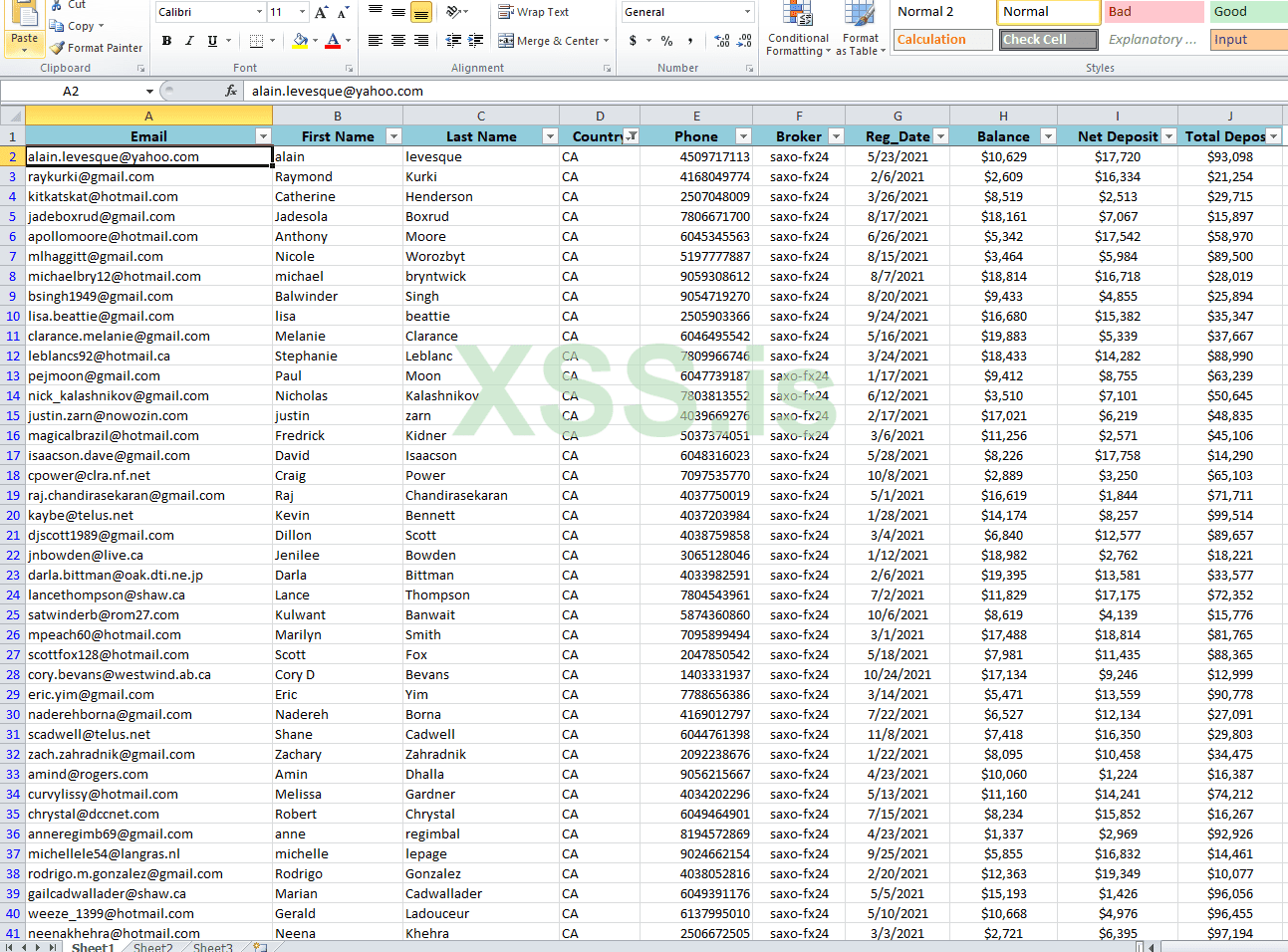
Task: Click the Format Painter brush icon
Action: point(58,48)
